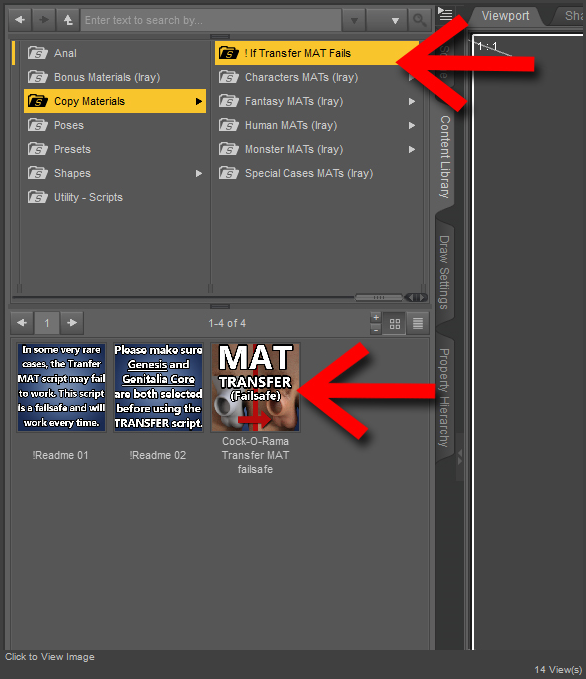
Task: Click the Poses folder icon
Action: (x=38, y=125)
